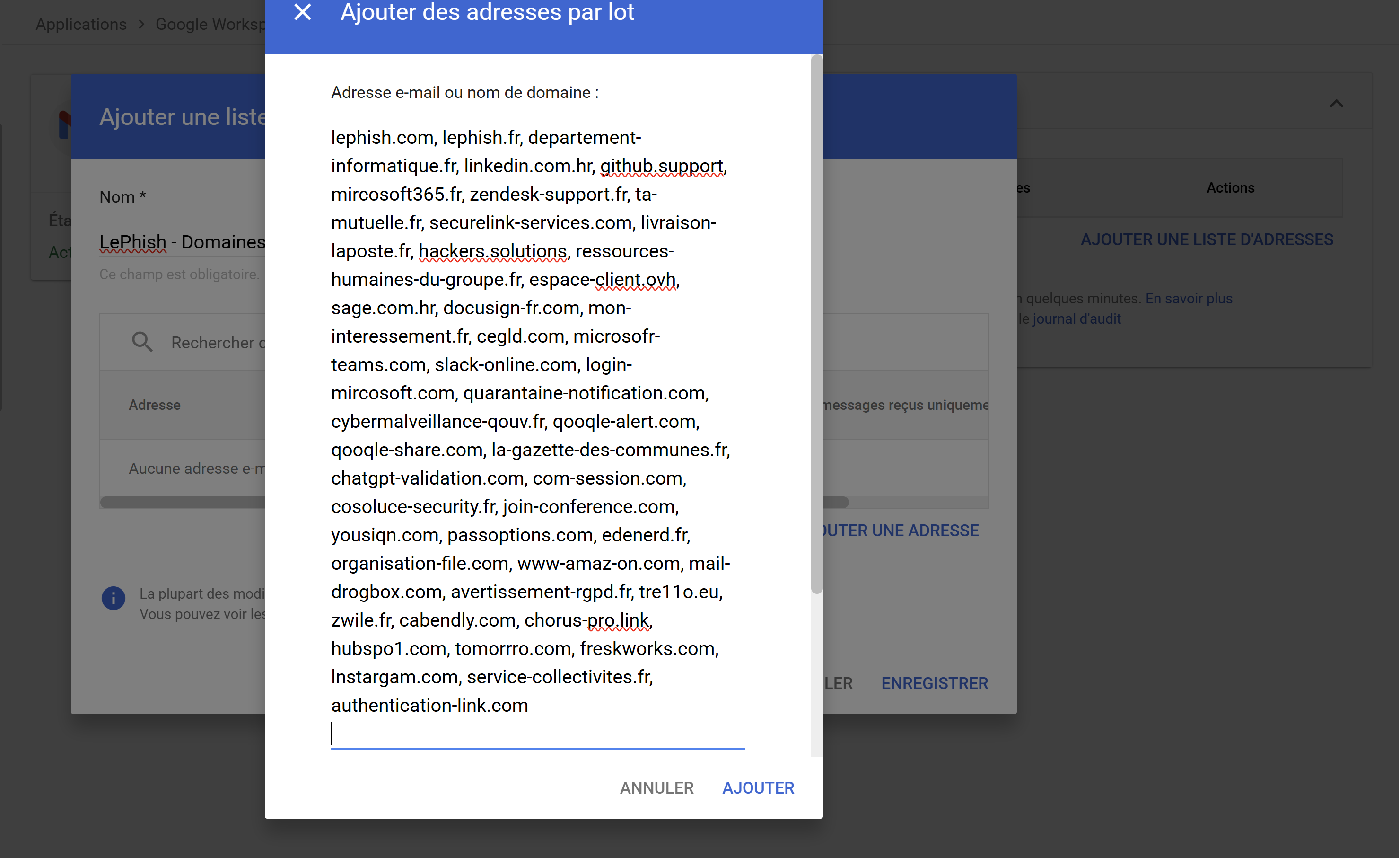Click the 'Adresse' column header
1400x858 pixels.
[x=155, y=405]
